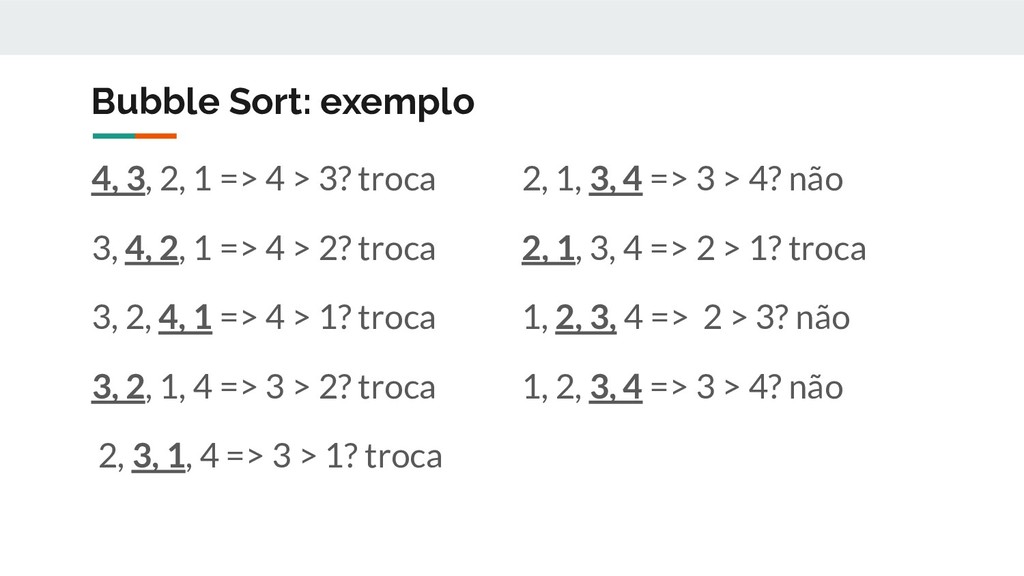This screenshot has height=576, width=1024.
Task: Click the underlined '4, 2' pair
Action: 152,249
